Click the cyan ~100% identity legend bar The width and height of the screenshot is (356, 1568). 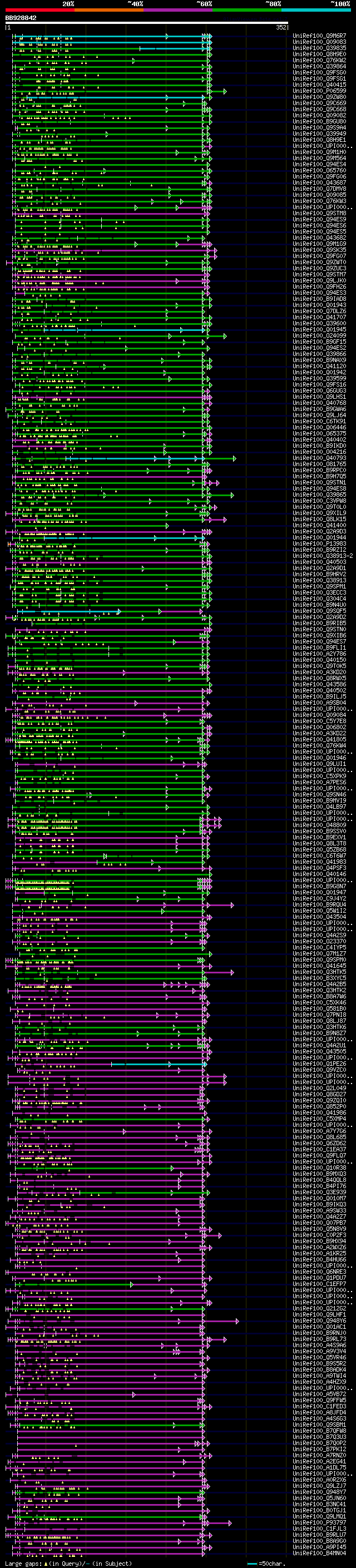click(x=316, y=11)
